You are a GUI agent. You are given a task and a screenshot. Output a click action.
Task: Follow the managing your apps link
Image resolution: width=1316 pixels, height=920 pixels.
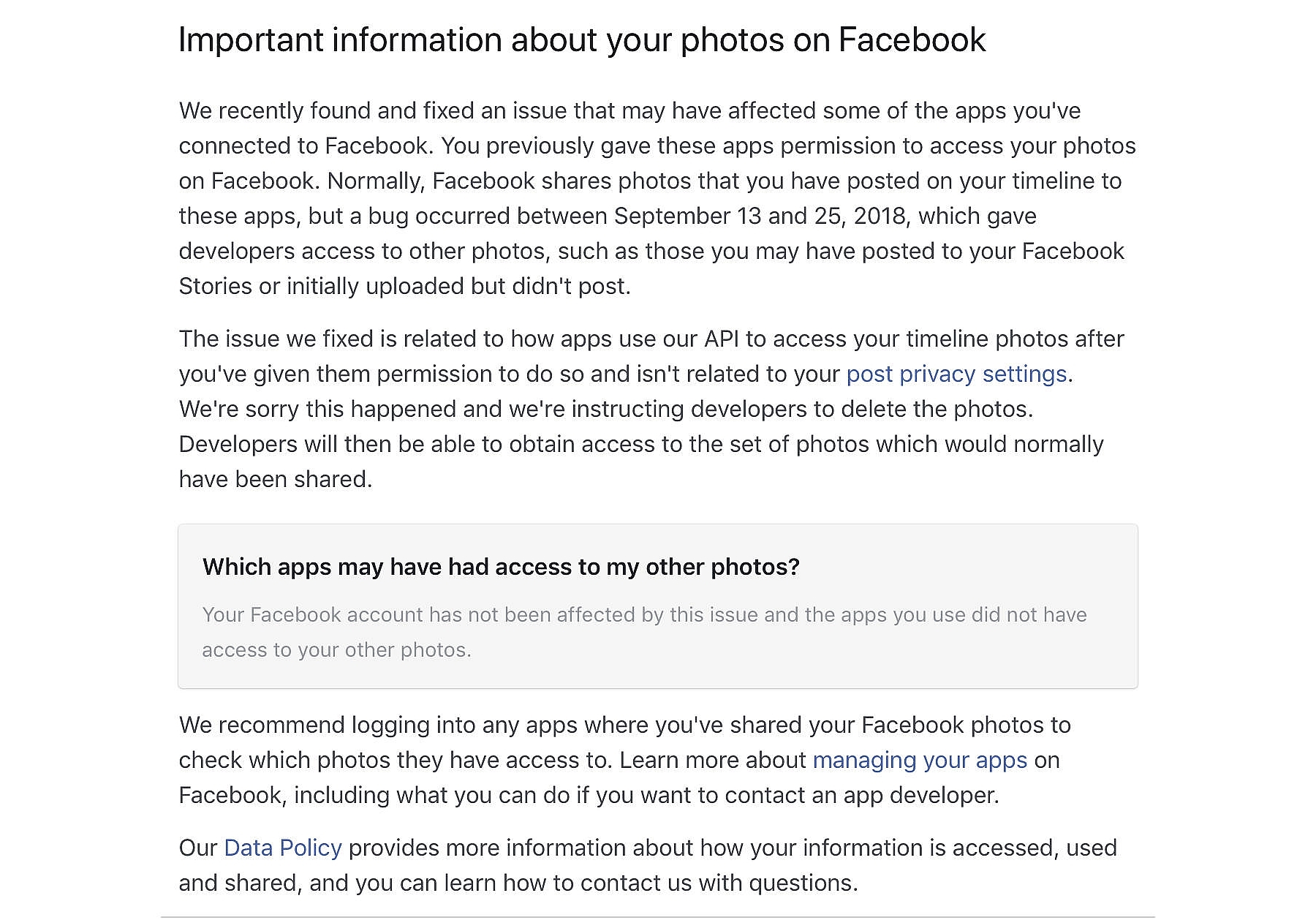click(920, 761)
